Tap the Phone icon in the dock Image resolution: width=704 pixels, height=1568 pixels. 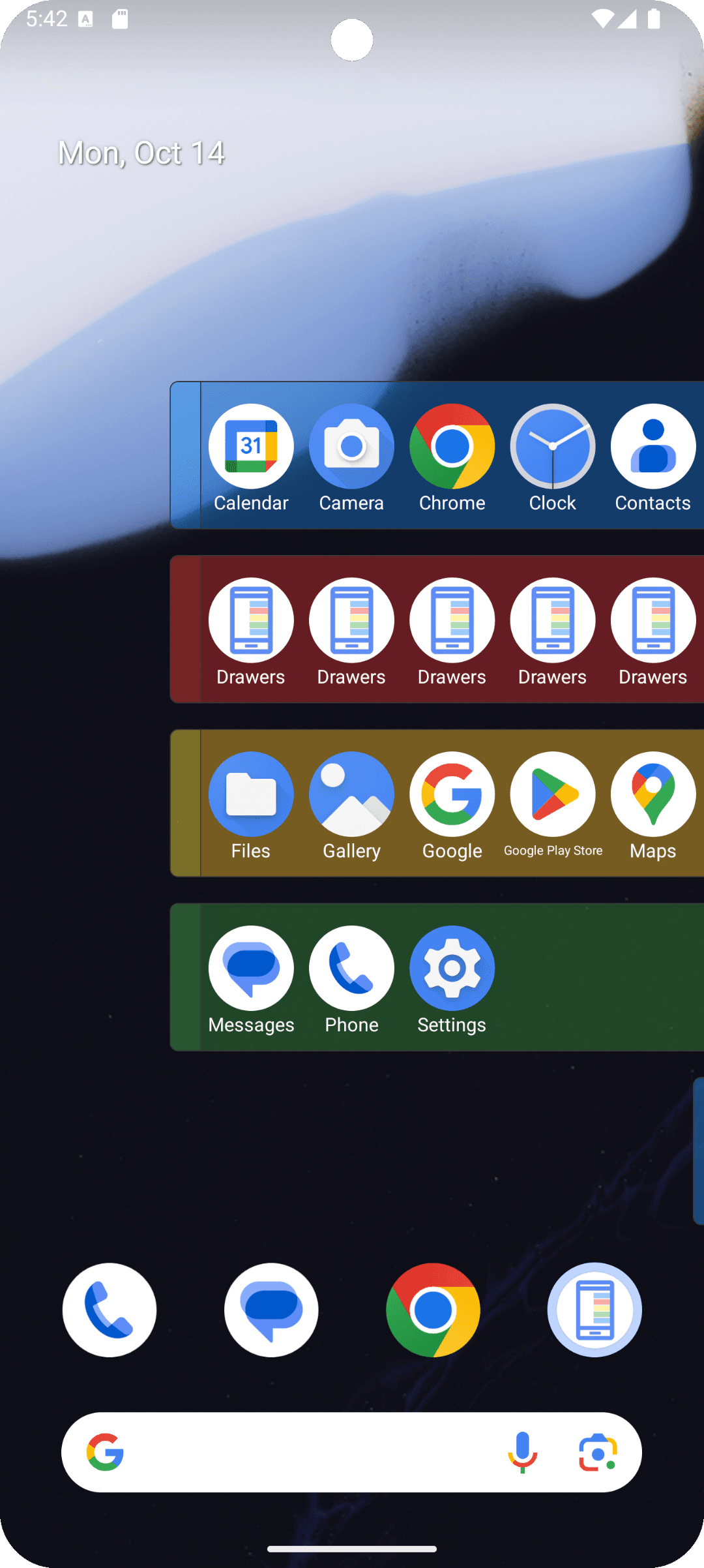(110, 1310)
